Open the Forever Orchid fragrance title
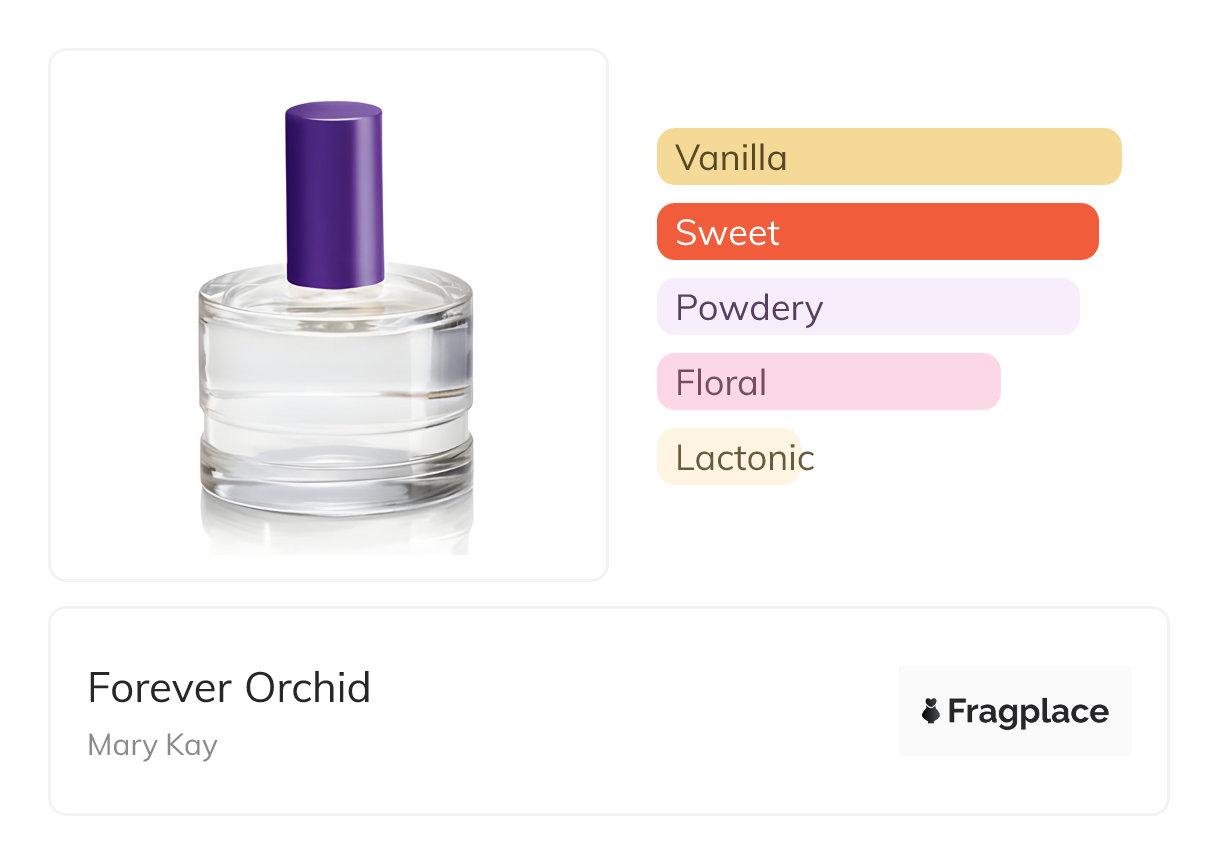1218x864 pixels. (x=229, y=688)
